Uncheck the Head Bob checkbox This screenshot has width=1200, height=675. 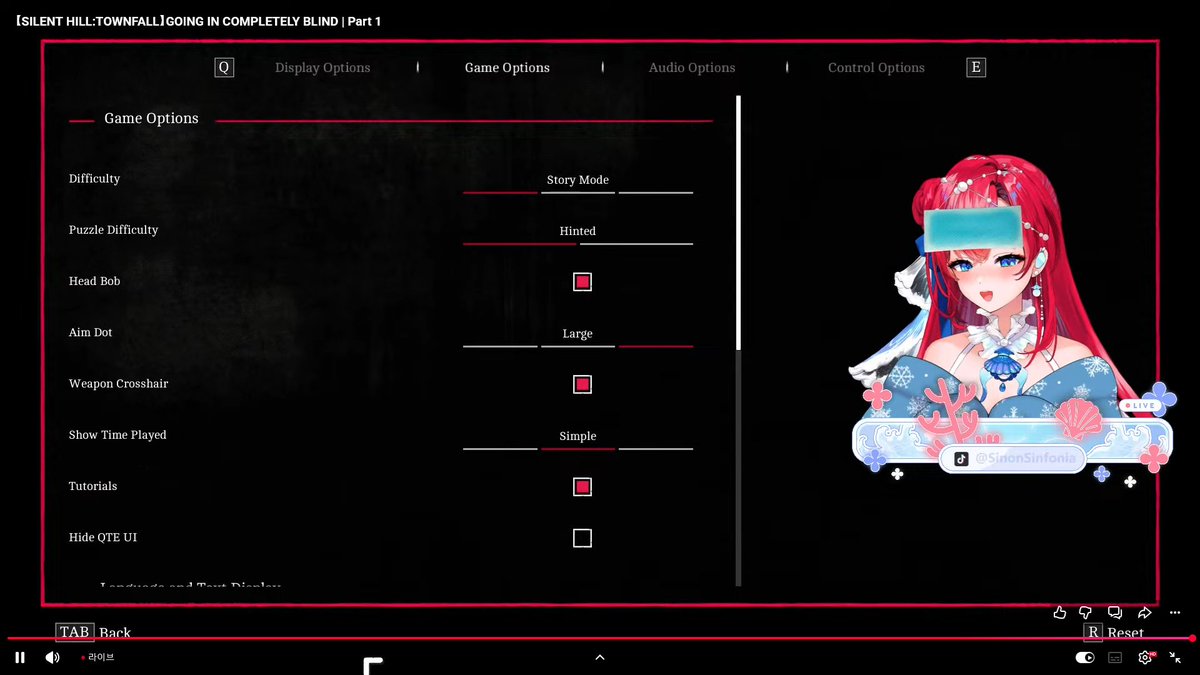(582, 282)
